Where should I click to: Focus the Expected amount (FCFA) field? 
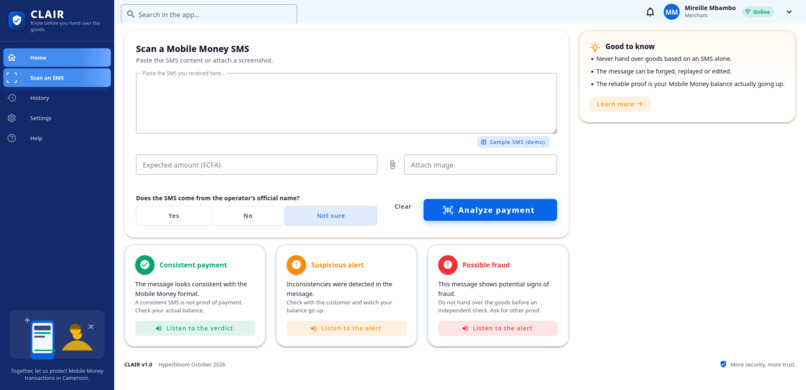point(257,165)
